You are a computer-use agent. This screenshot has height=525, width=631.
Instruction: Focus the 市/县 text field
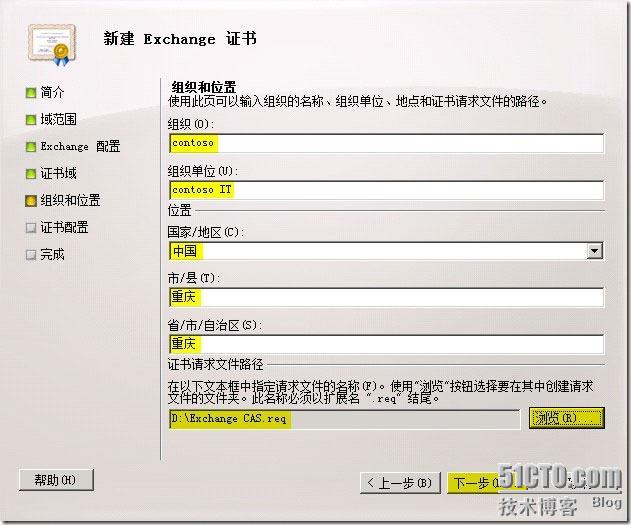(386, 298)
